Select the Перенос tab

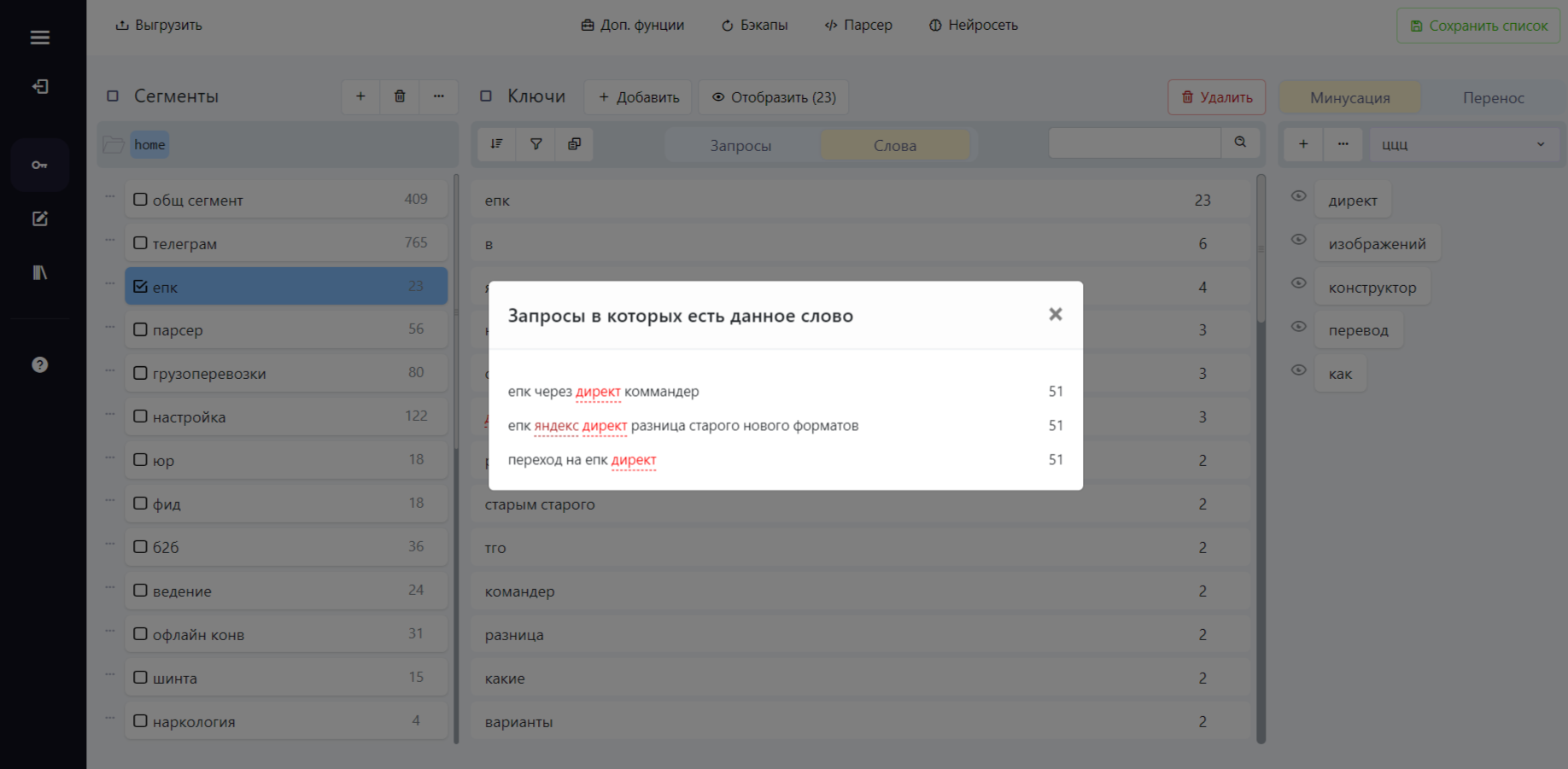1493,97
